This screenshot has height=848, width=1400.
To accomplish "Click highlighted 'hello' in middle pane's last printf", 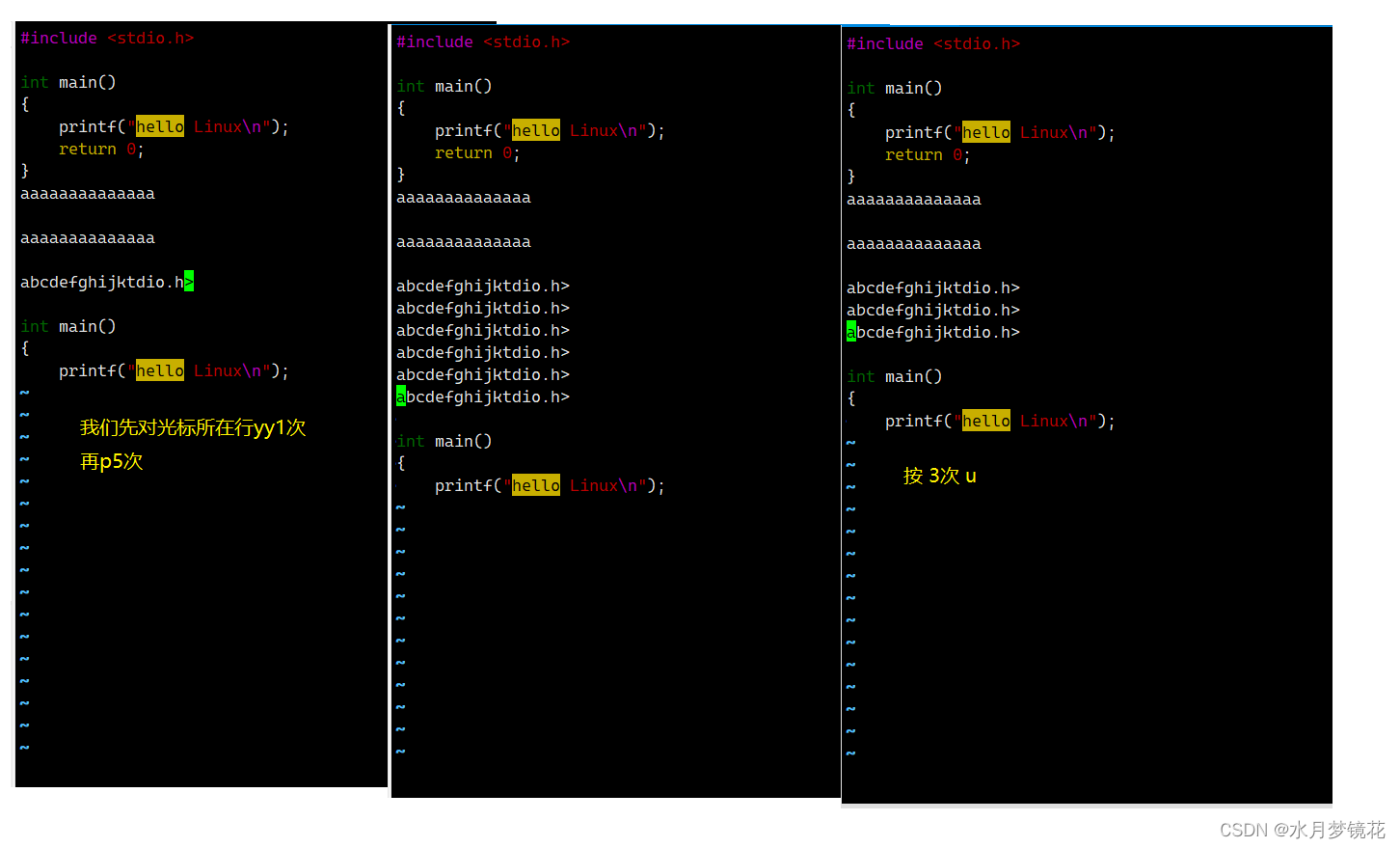I will point(536,486).
